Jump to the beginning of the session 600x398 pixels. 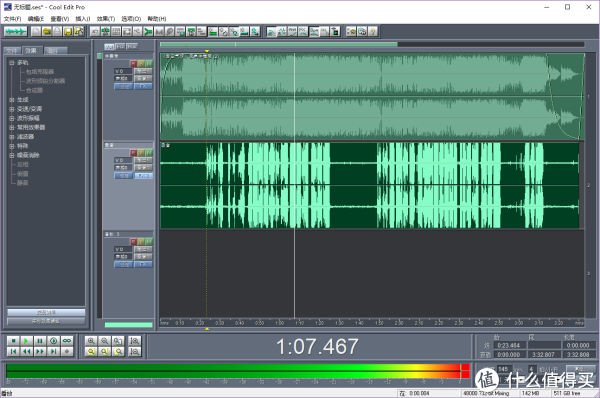(x=13, y=351)
